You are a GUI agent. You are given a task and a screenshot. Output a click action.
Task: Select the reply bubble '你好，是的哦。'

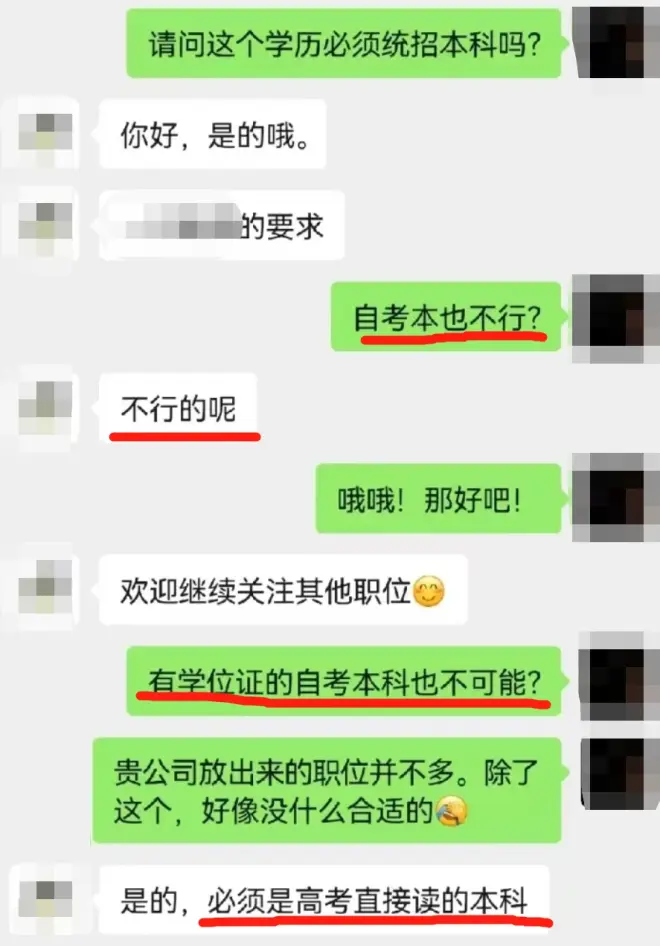click(x=213, y=134)
